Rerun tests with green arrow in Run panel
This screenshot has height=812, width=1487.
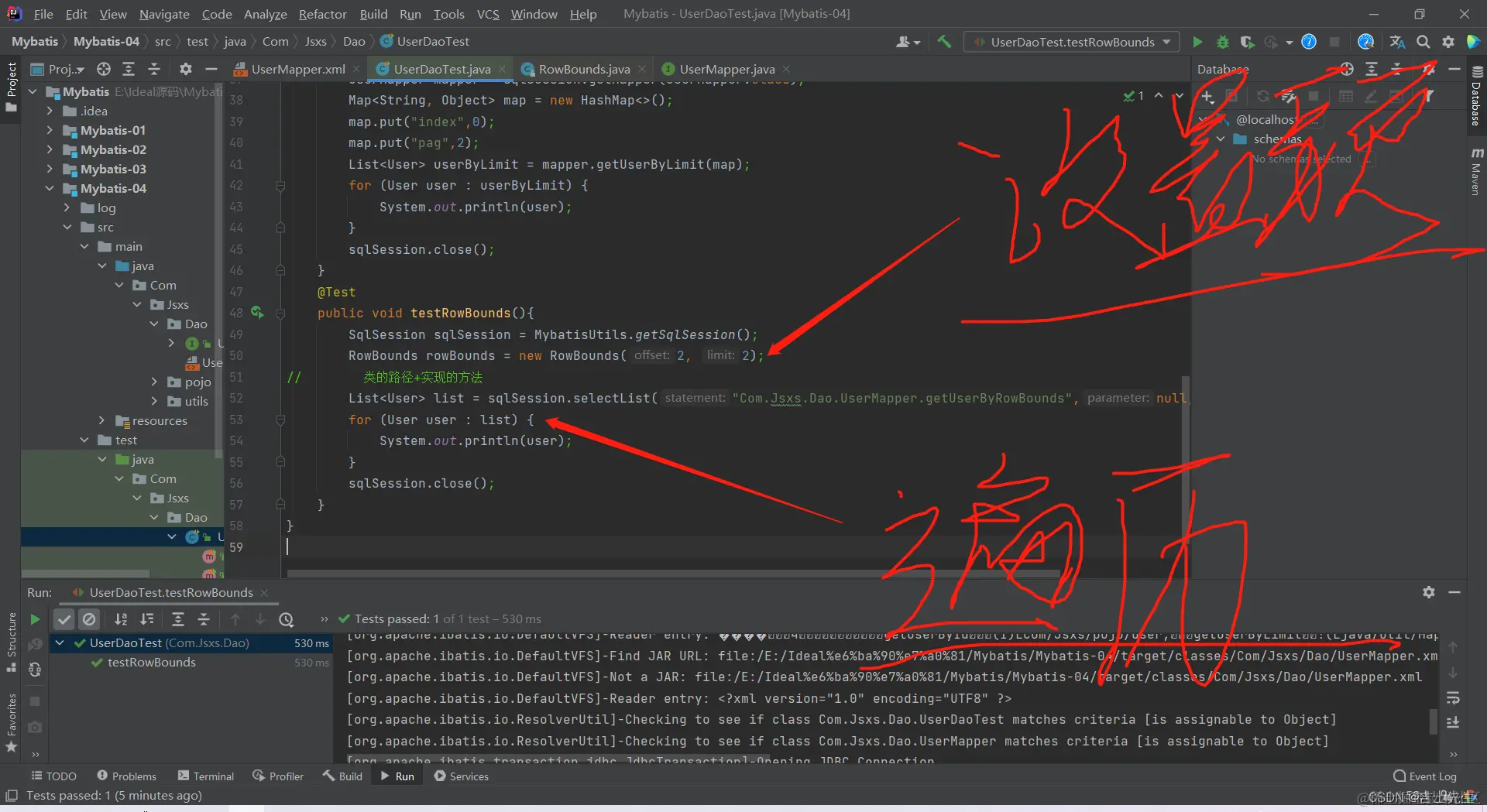click(35, 619)
